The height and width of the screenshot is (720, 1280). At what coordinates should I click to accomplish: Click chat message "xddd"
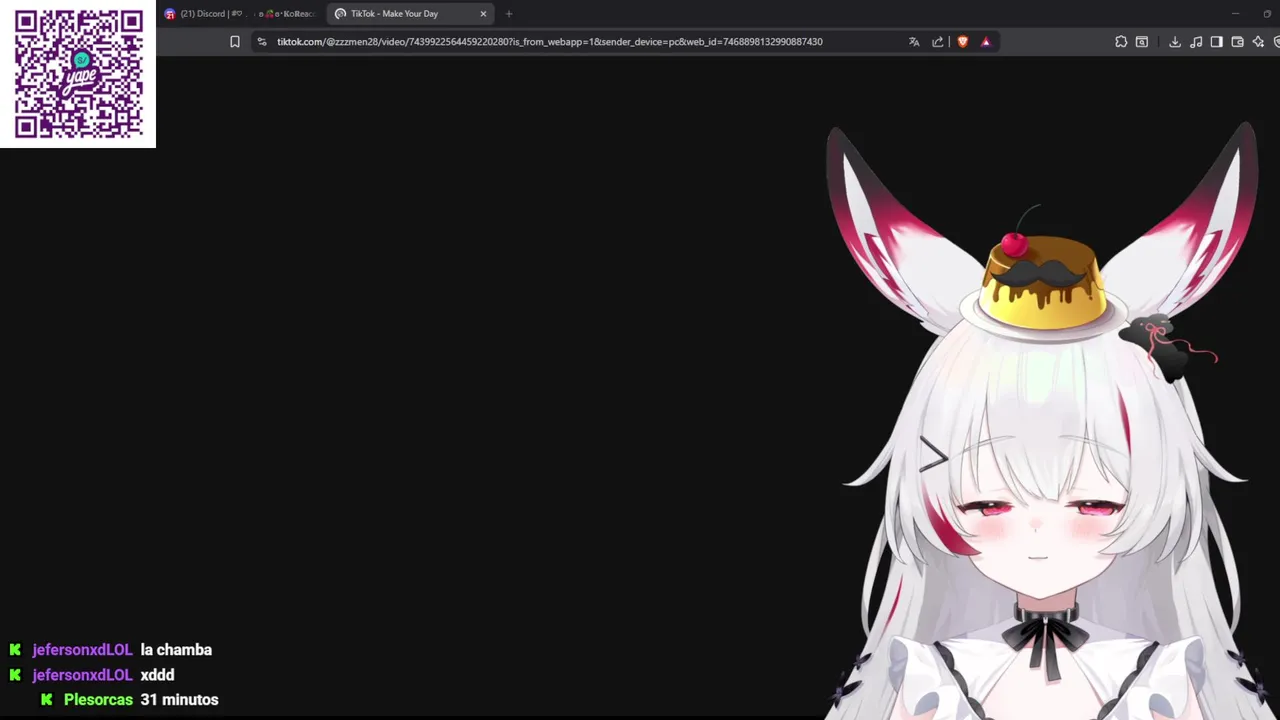[x=157, y=675]
